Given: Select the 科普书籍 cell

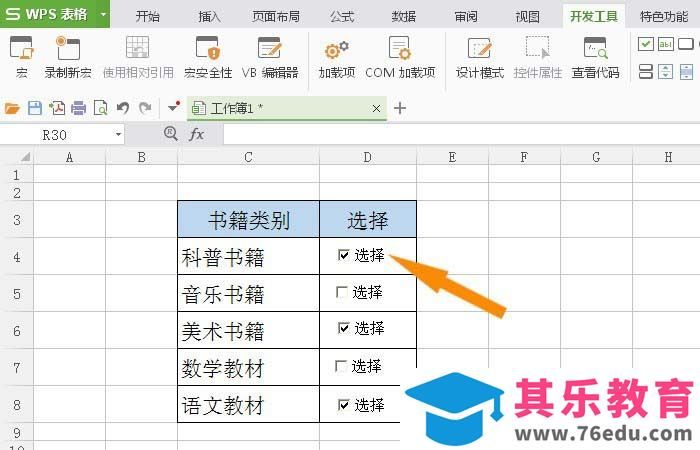Looking at the screenshot, I should click(249, 257).
